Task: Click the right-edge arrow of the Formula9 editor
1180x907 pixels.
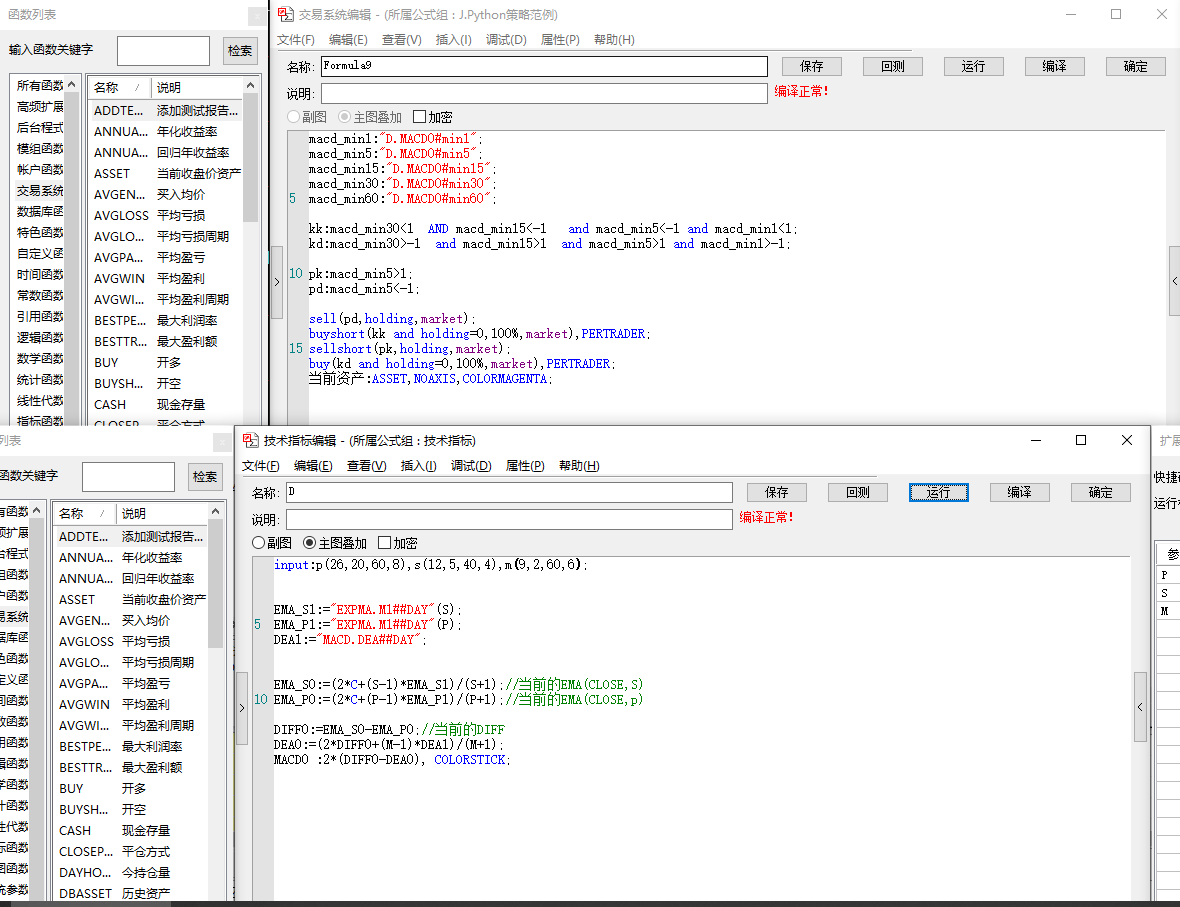Action: click(x=1175, y=281)
